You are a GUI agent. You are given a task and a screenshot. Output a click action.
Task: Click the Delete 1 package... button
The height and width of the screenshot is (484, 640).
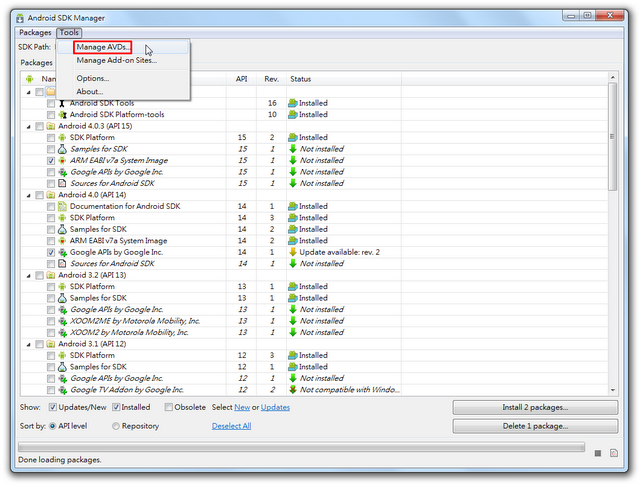535,426
